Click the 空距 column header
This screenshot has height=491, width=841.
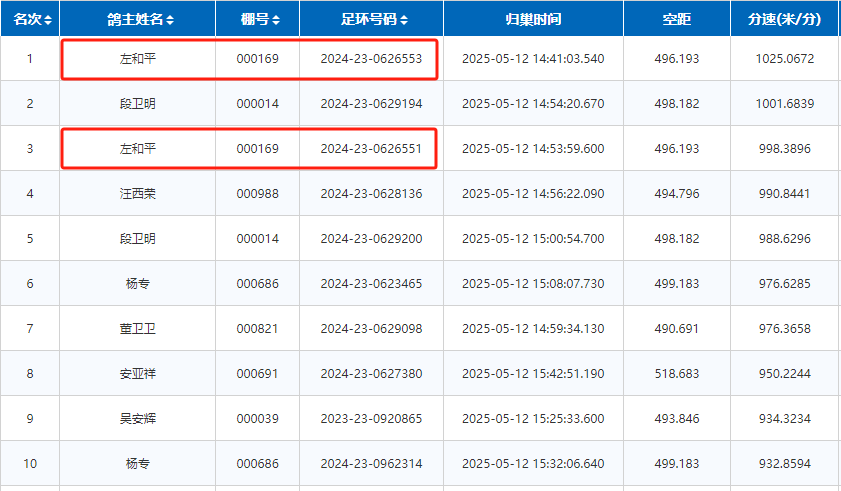(x=676, y=19)
